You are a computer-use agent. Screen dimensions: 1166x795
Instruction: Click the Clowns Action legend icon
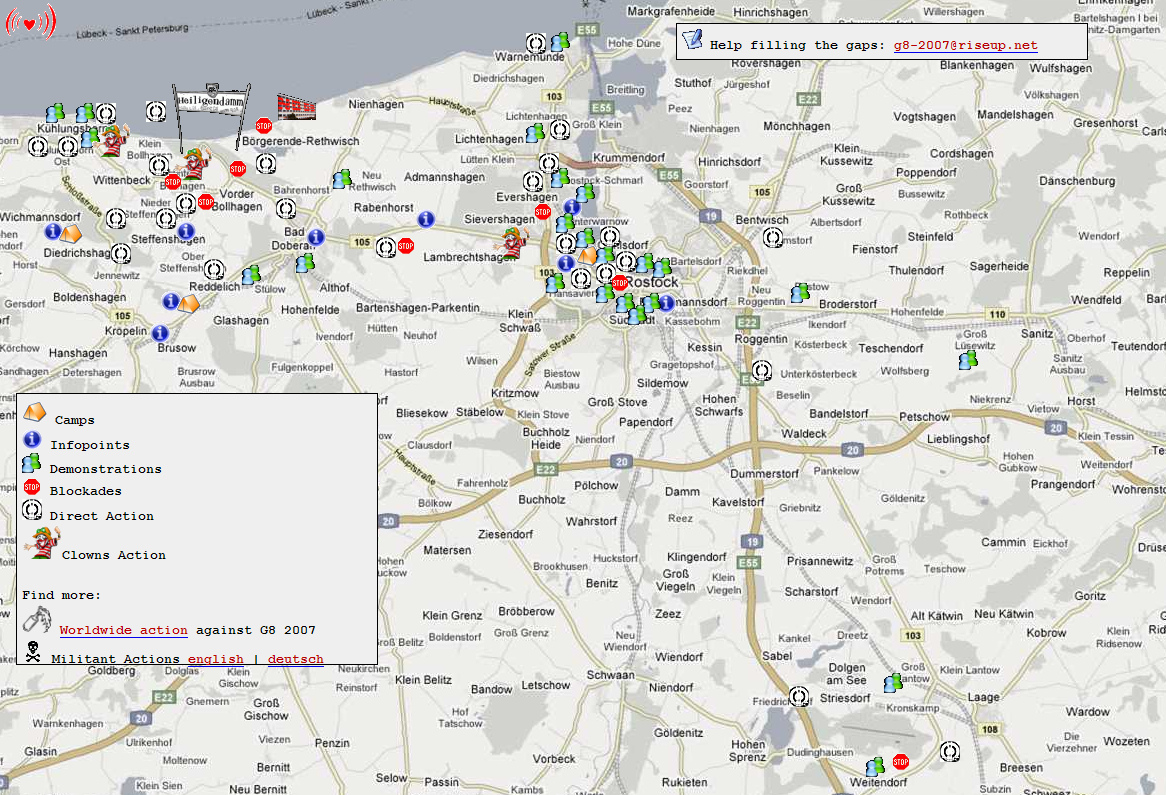[37, 546]
